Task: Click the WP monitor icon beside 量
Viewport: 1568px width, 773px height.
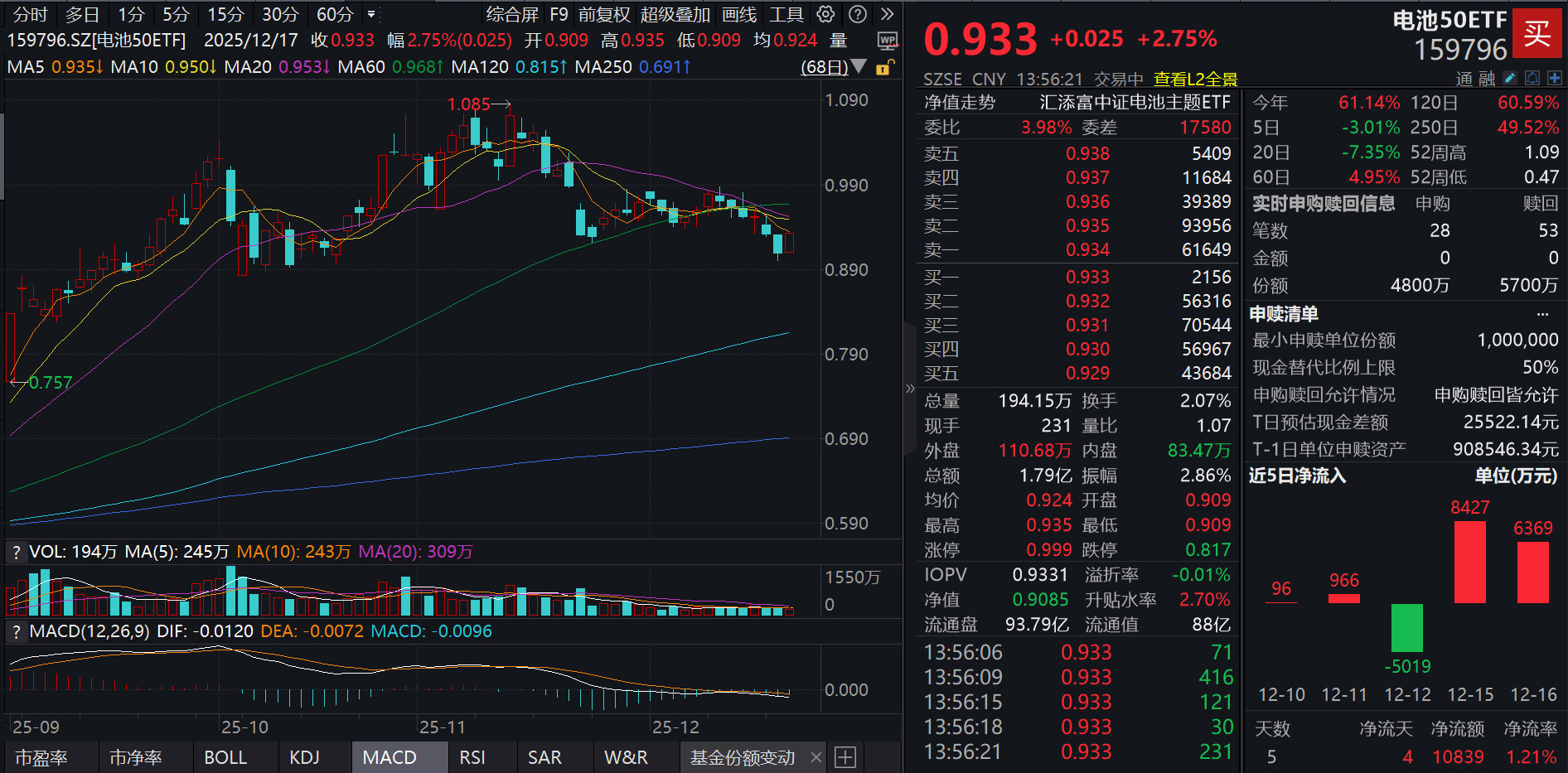Action: (887, 41)
